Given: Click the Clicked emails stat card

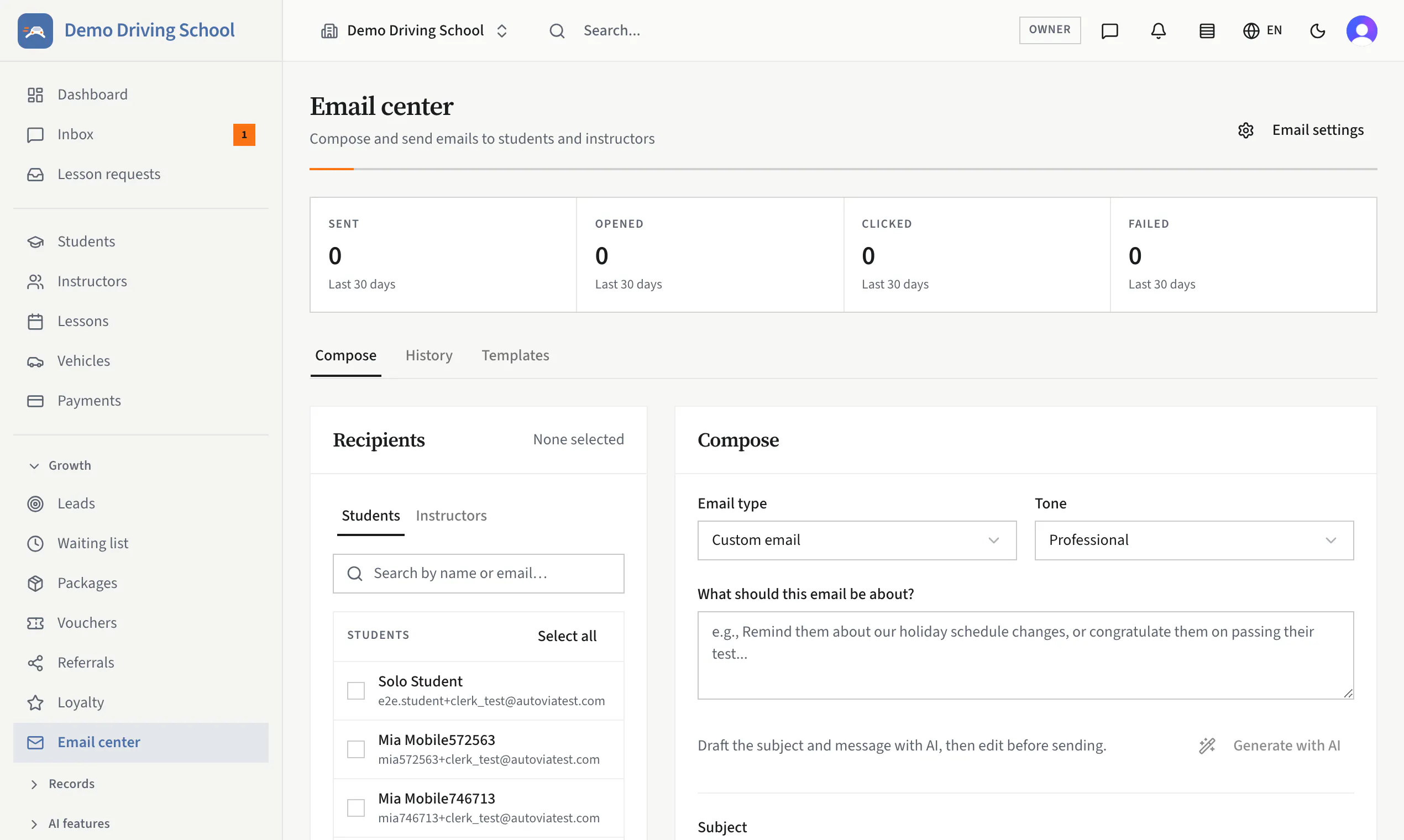Looking at the screenshot, I should pos(977,255).
